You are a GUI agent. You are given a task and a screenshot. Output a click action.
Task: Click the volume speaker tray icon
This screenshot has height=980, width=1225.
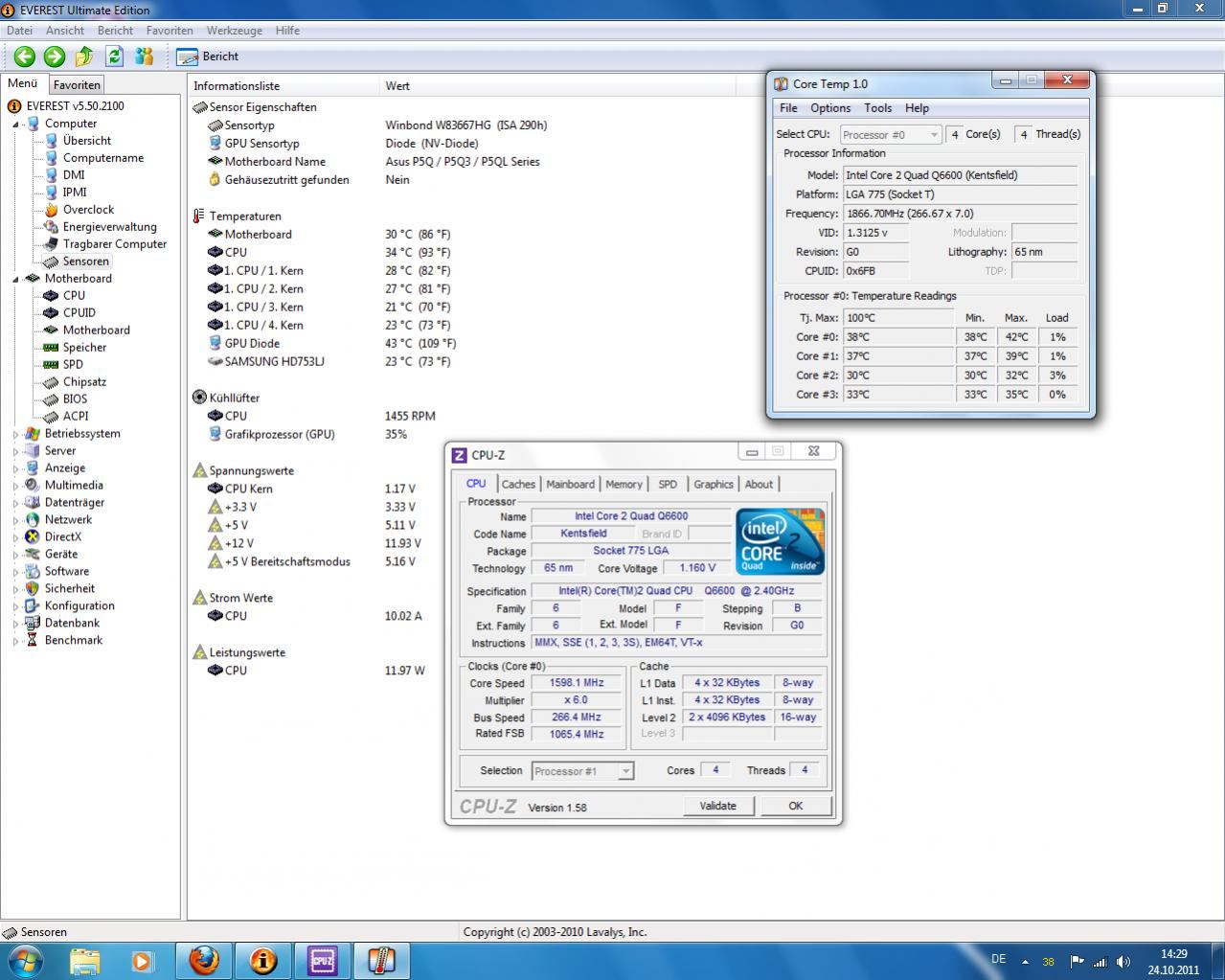coord(1123,962)
